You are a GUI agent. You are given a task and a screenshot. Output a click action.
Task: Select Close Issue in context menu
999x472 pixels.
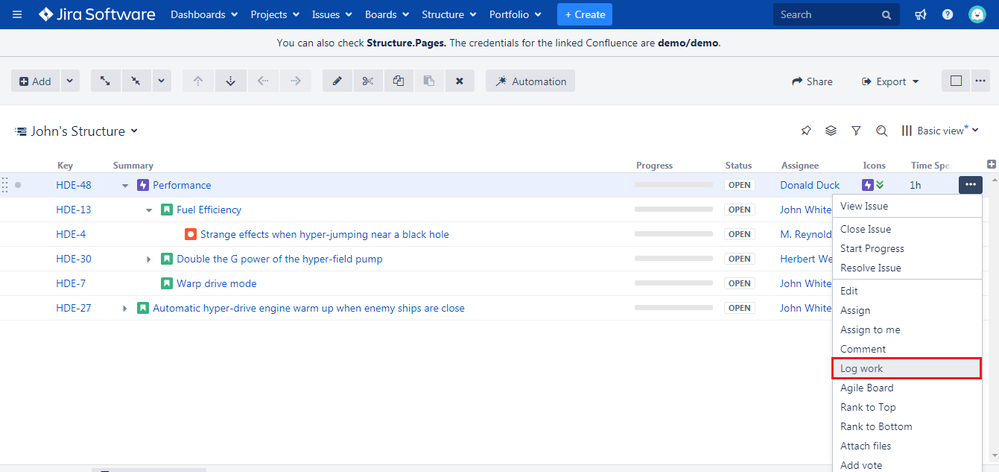tap(907, 229)
